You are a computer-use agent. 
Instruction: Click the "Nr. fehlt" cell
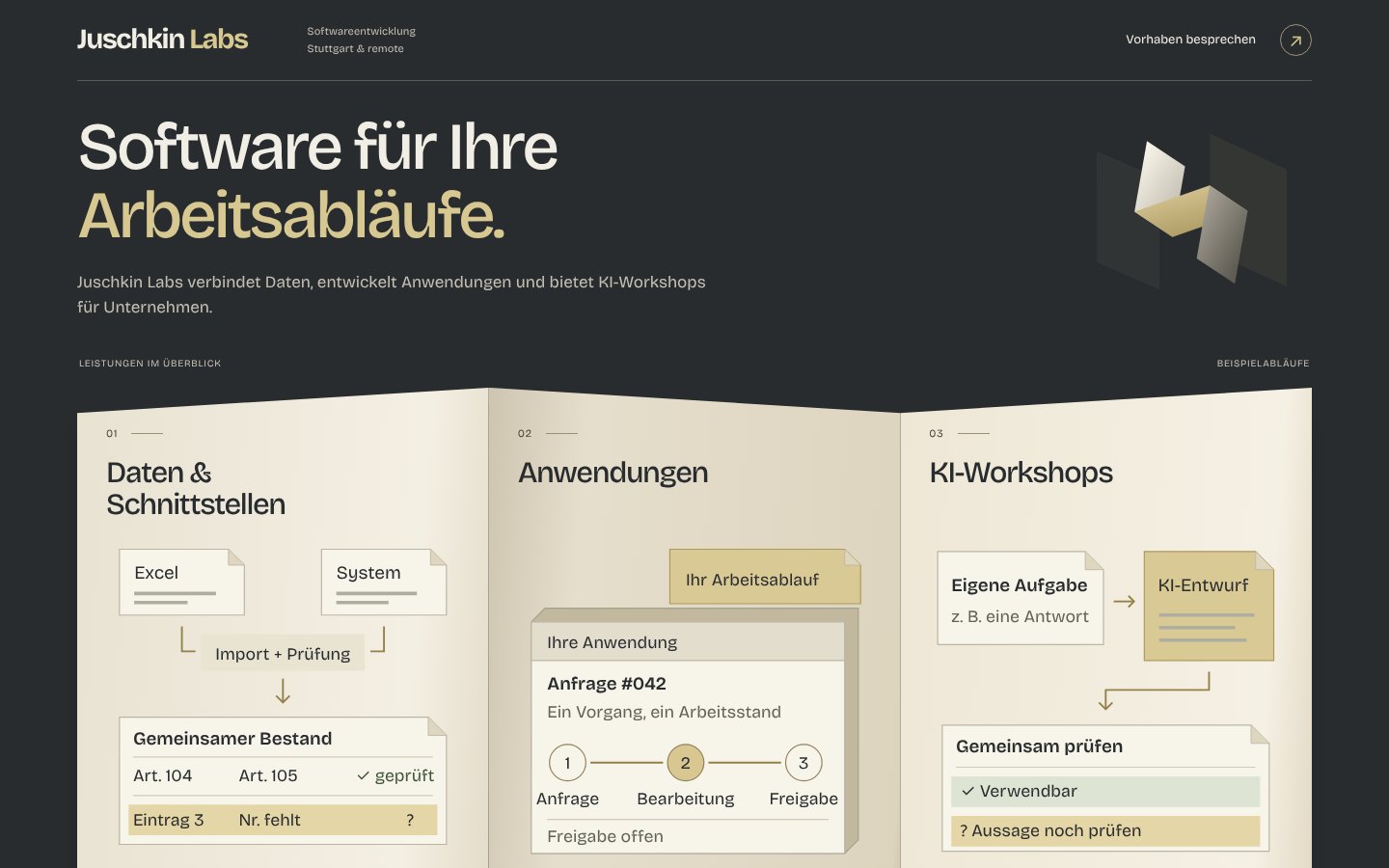coord(269,820)
